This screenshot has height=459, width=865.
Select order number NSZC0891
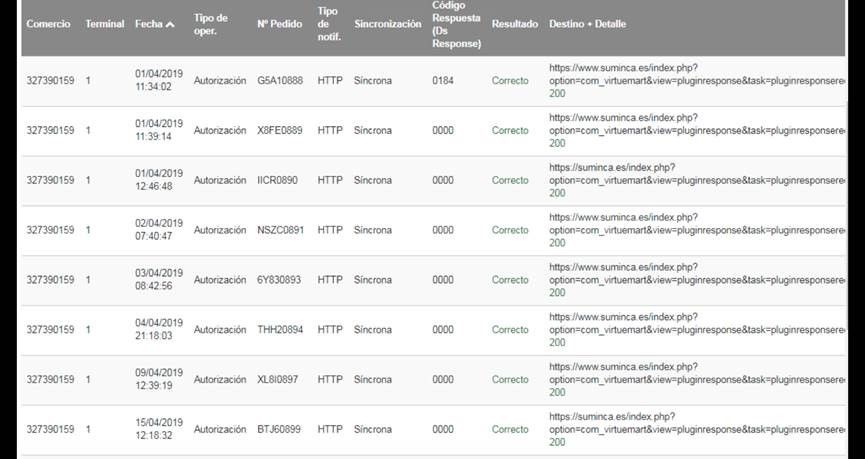pyautogui.click(x=280, y=230)
